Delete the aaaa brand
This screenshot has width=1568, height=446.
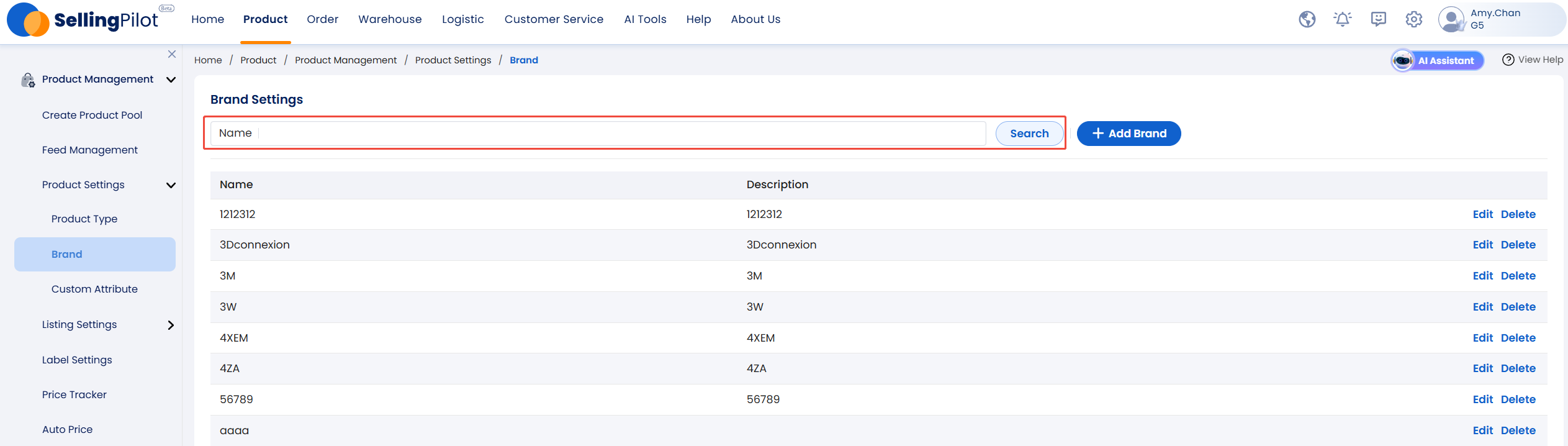click(x=1518, y=430)
